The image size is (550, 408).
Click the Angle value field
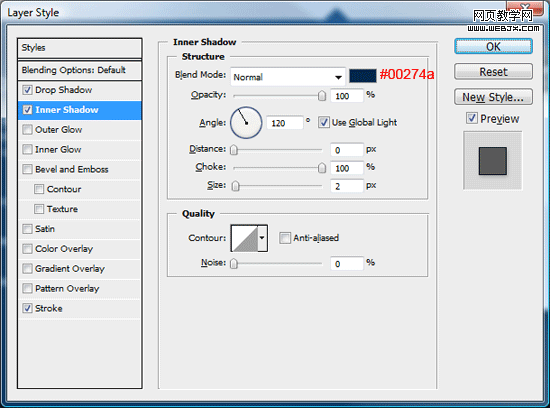(x=284, y=123)
